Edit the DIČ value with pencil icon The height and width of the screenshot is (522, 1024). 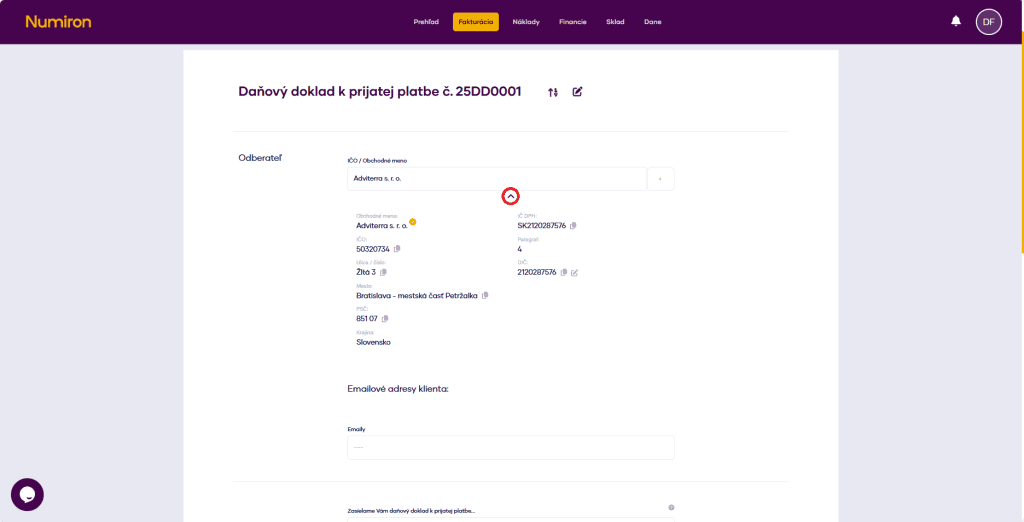(575, 272)
